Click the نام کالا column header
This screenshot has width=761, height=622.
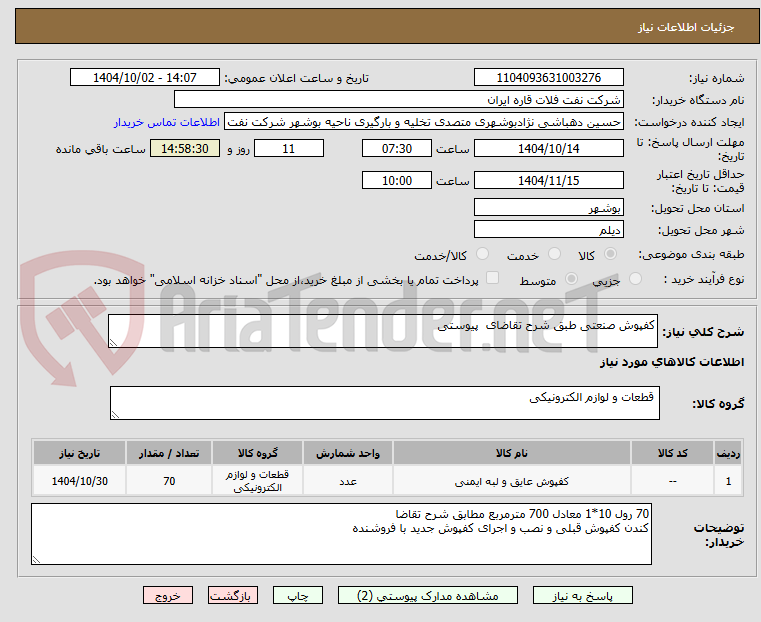[512, 453]
